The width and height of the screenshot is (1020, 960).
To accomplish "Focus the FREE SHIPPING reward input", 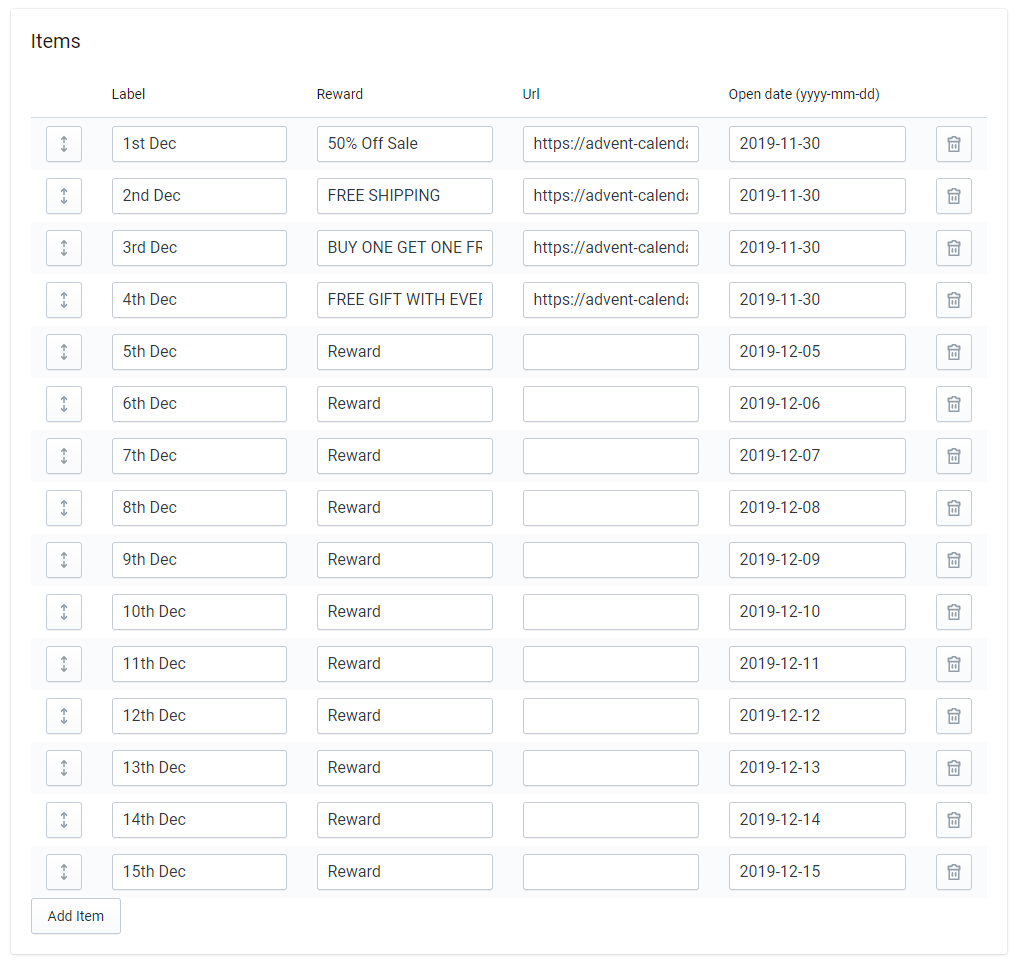I will [404, 196].
